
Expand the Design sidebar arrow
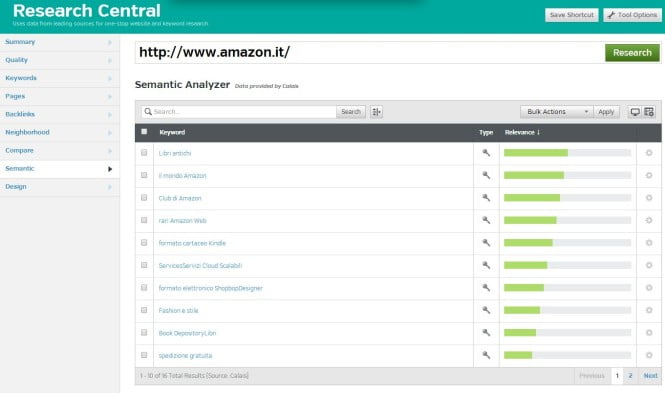coord(109,187)
